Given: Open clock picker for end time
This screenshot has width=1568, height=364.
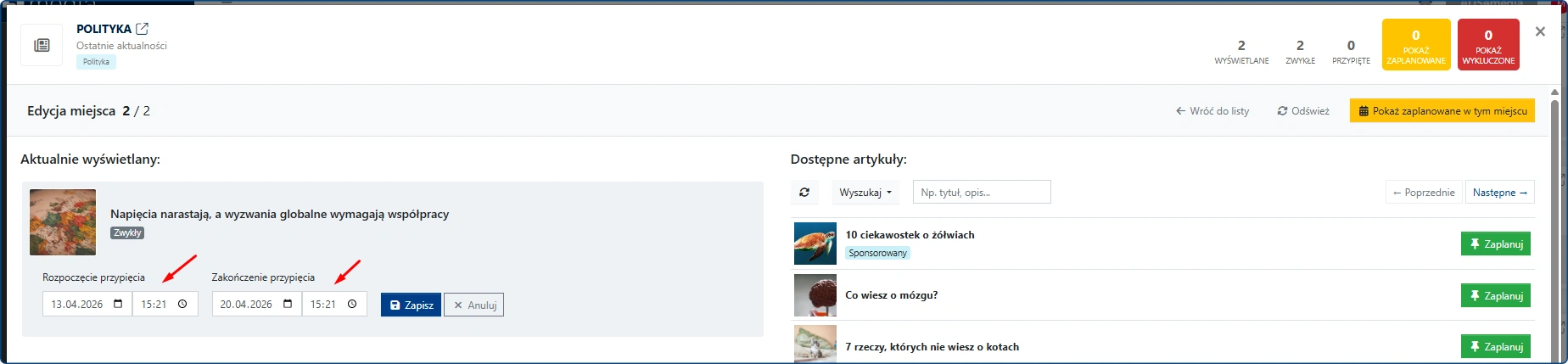Looking at the screenshot, I should [x=352, y=304].
